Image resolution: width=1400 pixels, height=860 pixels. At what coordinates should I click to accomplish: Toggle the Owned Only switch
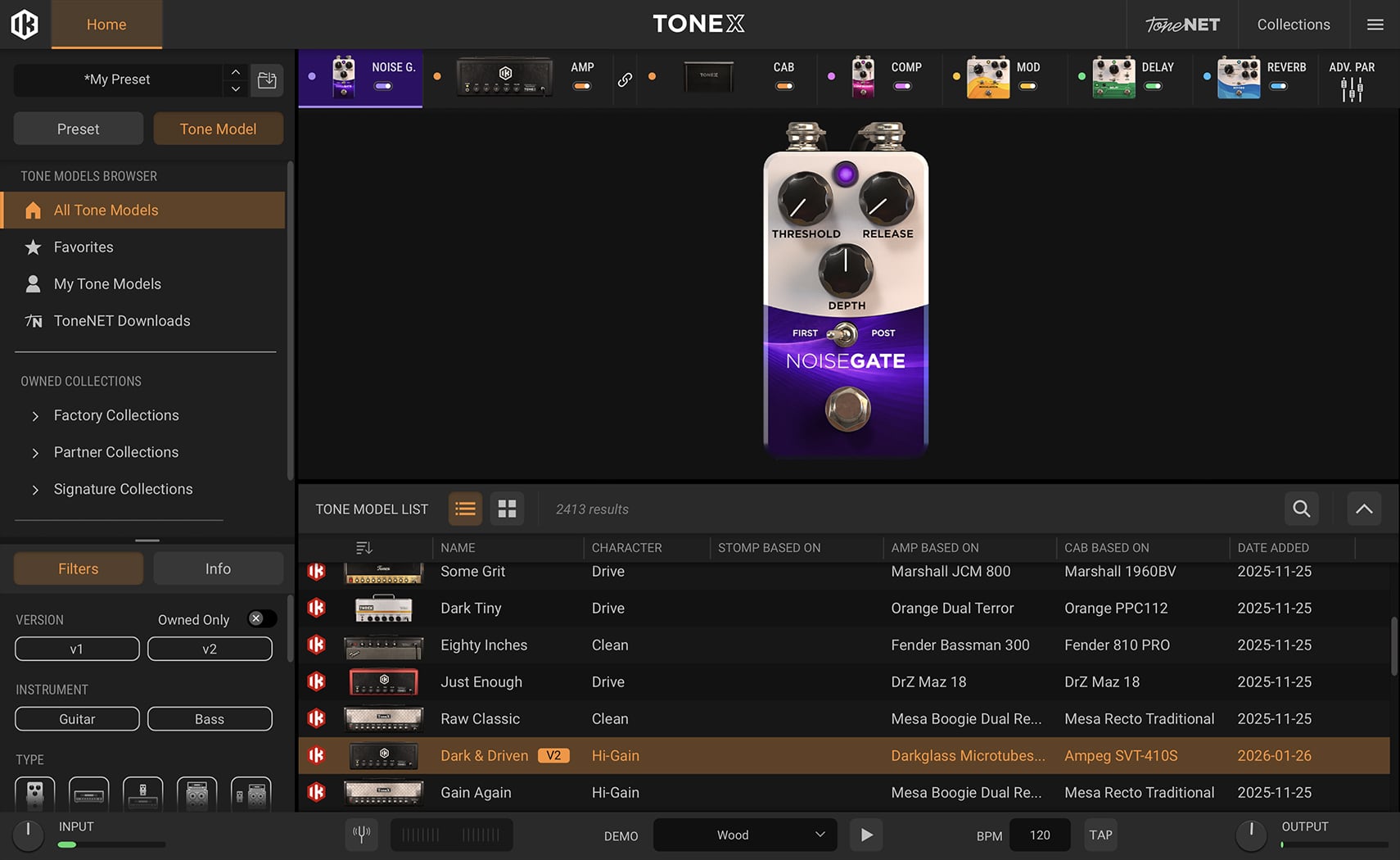point(261,619)
